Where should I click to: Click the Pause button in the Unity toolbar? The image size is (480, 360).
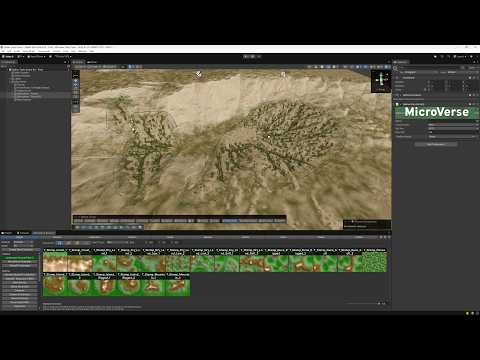[252, 57]
